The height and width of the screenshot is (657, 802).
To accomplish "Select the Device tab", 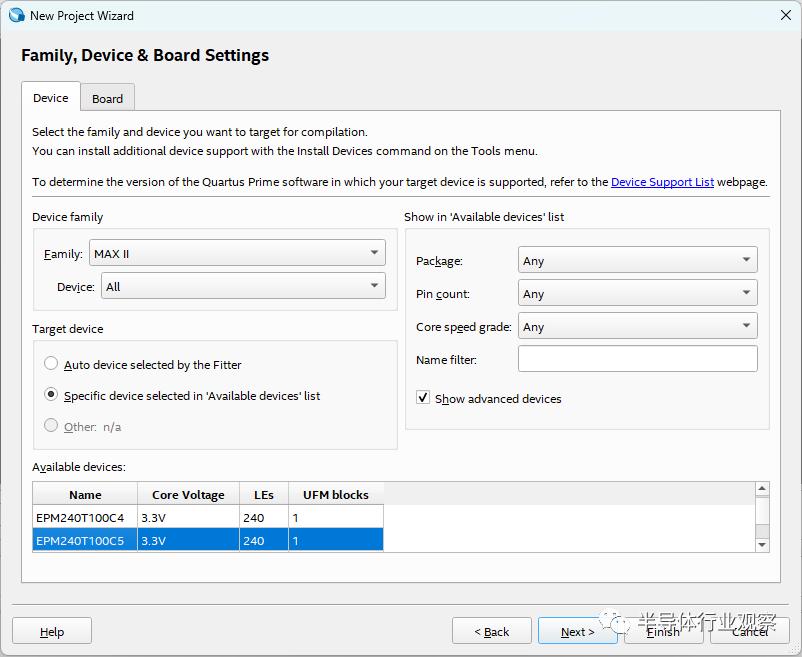I will pos(50,98).
